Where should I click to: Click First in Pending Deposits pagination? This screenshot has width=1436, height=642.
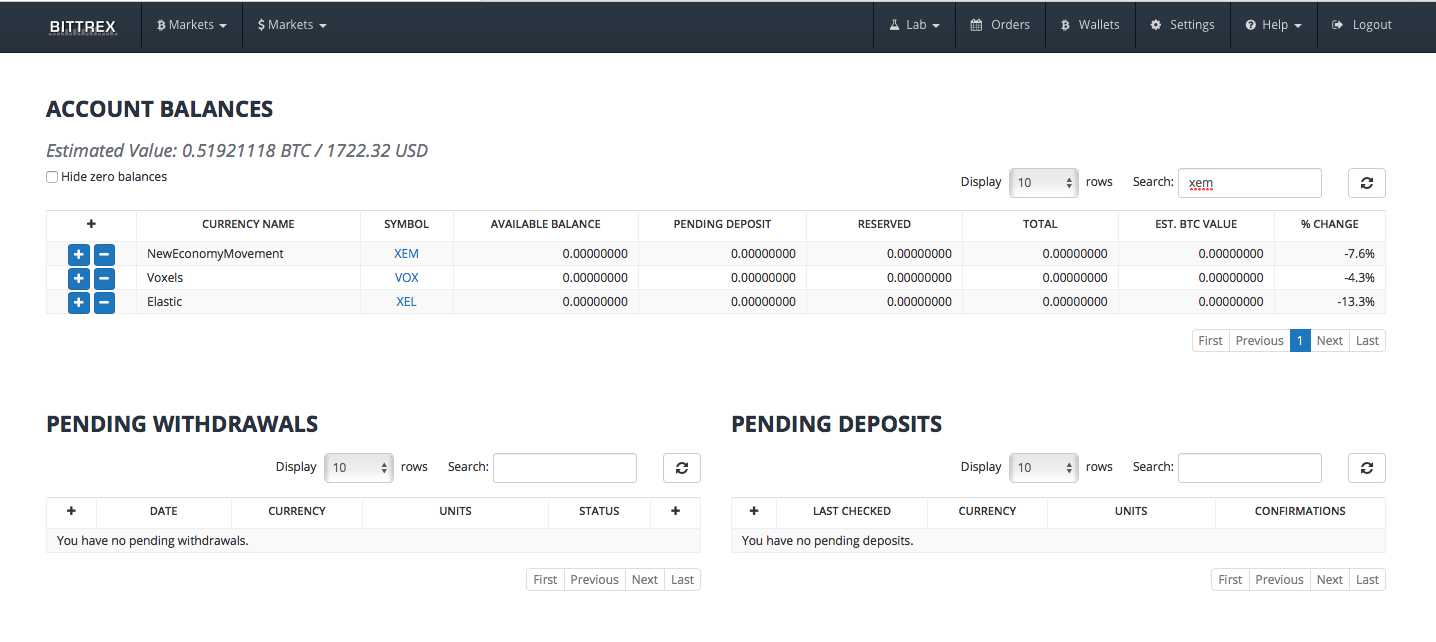pyautogui.click(x=1230, y=580)
